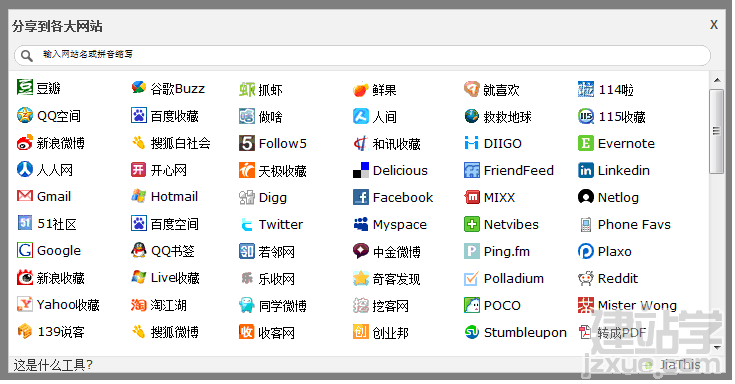The height and width of the screenshot is (384, 735).
Task: Focus the site name search field
Action: click(362, 55)
